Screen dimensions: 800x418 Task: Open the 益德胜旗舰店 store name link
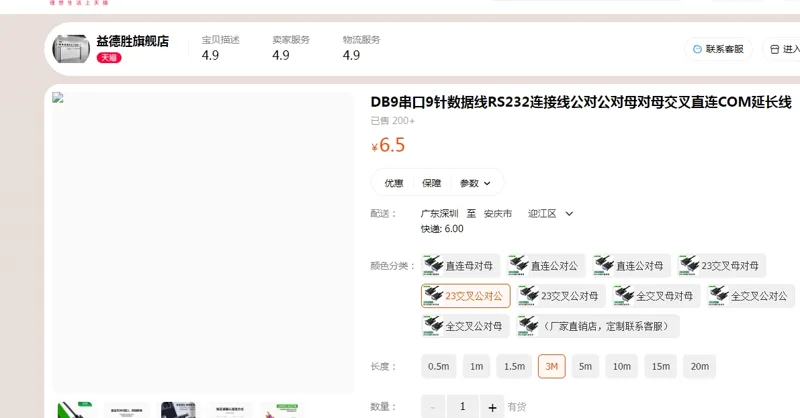133,41
